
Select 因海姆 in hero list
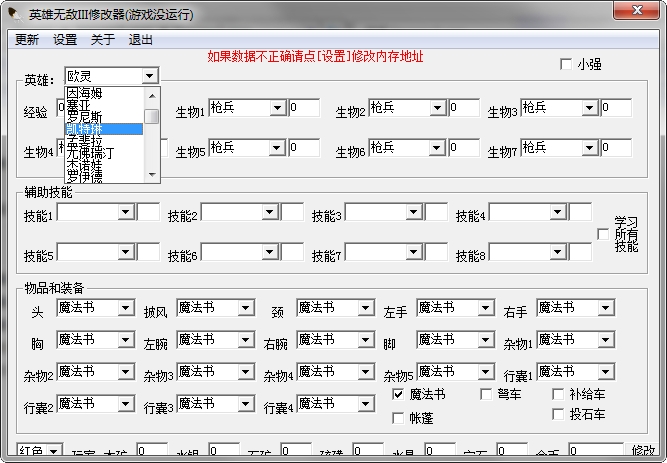click(x=104, y=93)
